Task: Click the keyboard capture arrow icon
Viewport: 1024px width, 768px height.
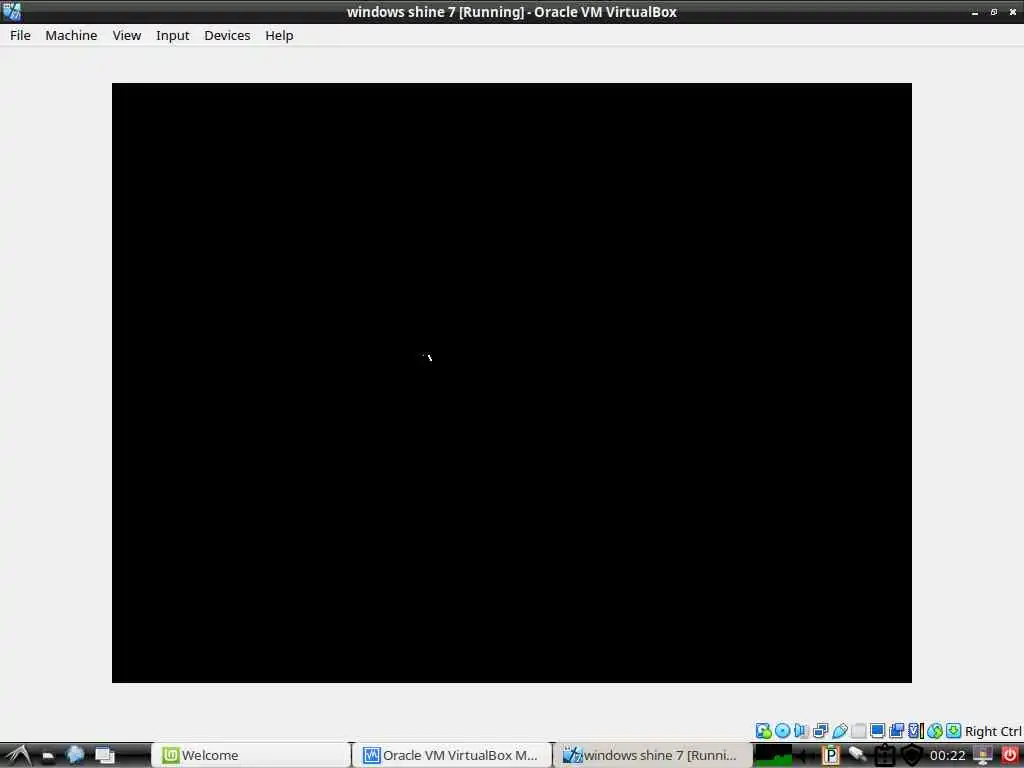Action: coord(953,731)
